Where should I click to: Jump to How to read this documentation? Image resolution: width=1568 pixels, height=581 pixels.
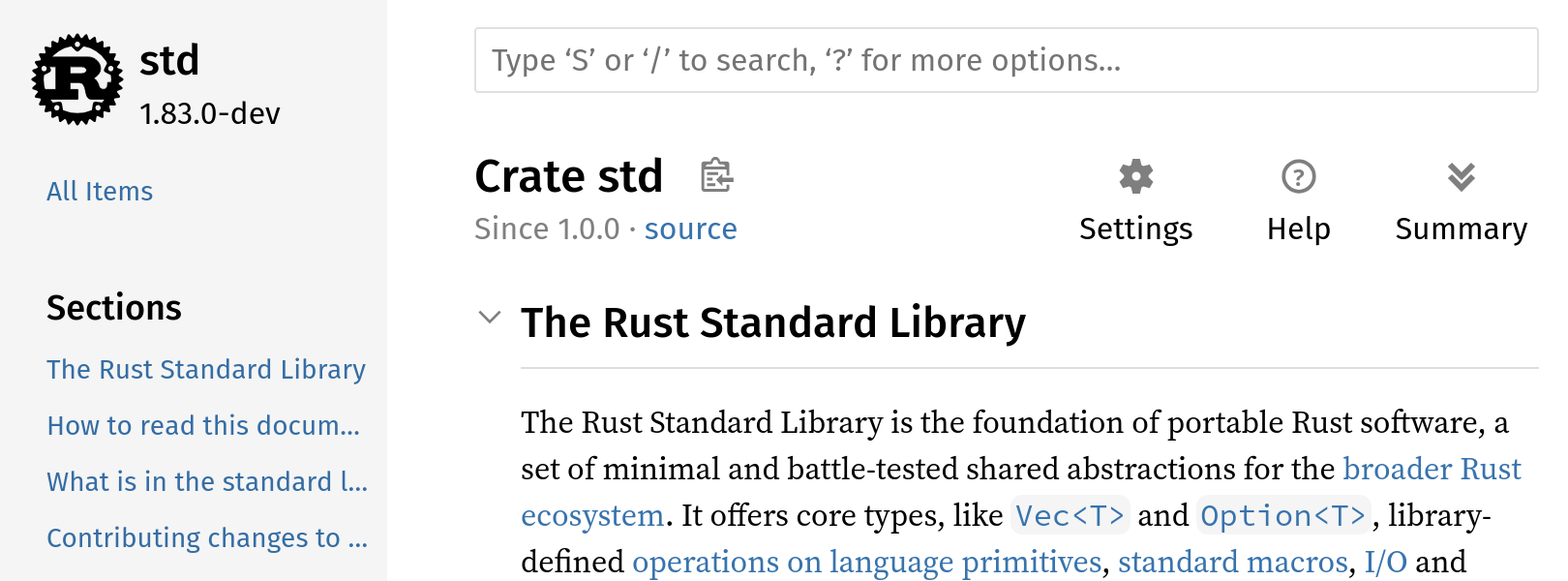203,425
